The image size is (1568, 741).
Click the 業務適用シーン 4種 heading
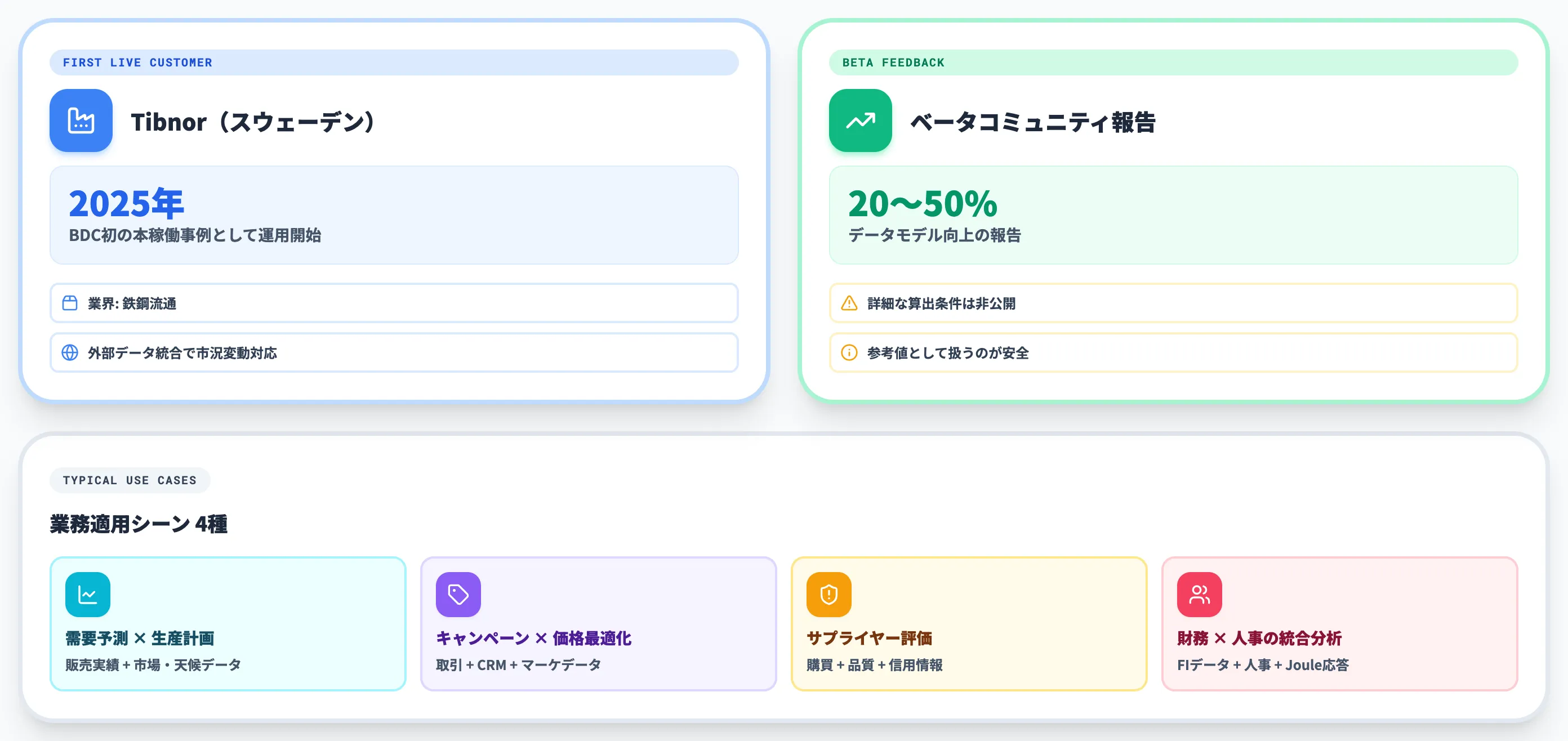click(x=139, y=524)
